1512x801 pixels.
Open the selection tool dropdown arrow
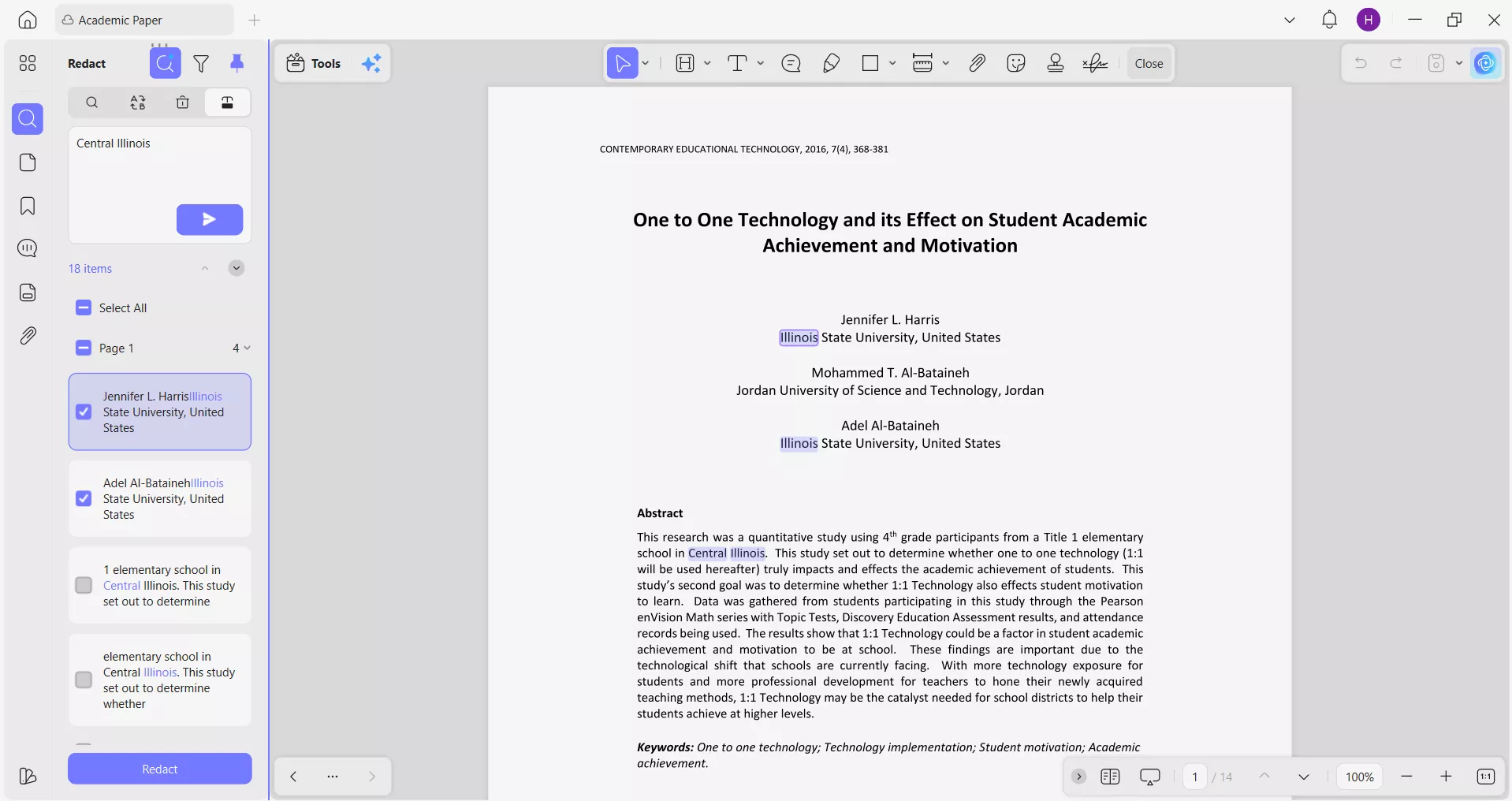coord(646,63)
